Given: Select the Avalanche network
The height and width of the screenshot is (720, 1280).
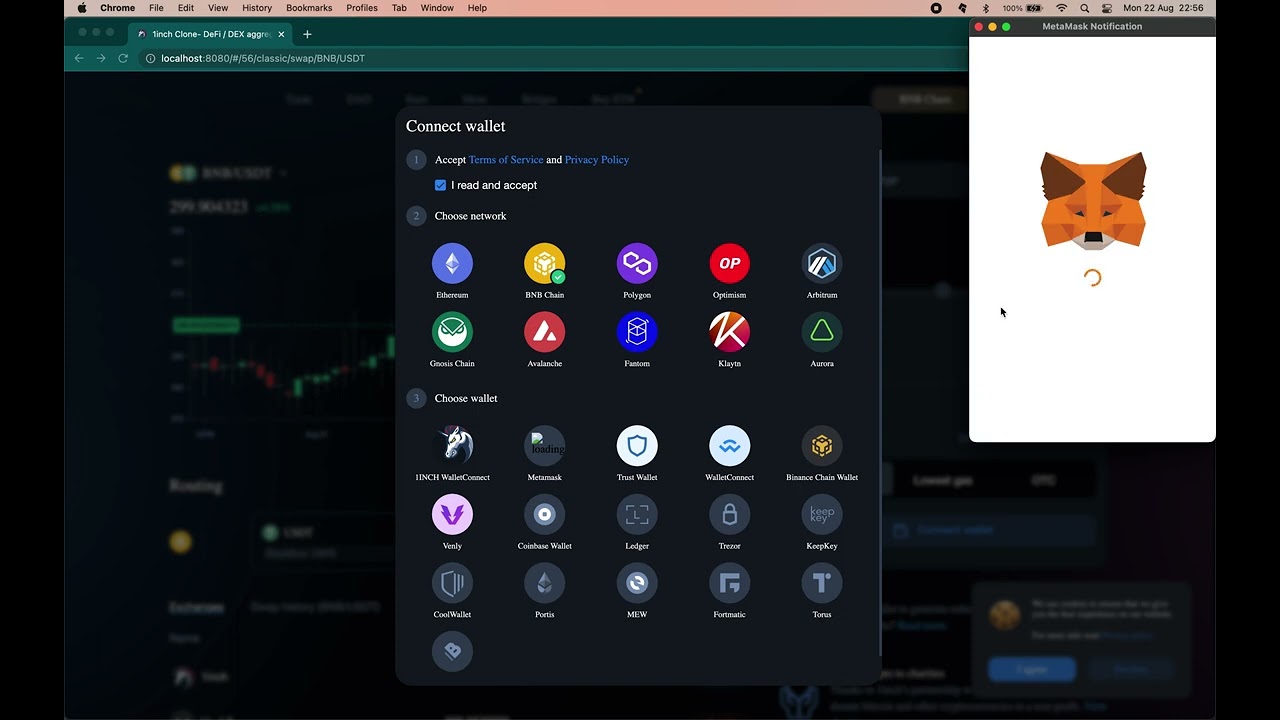Looking at the screenshot, I should pos(545,332).
